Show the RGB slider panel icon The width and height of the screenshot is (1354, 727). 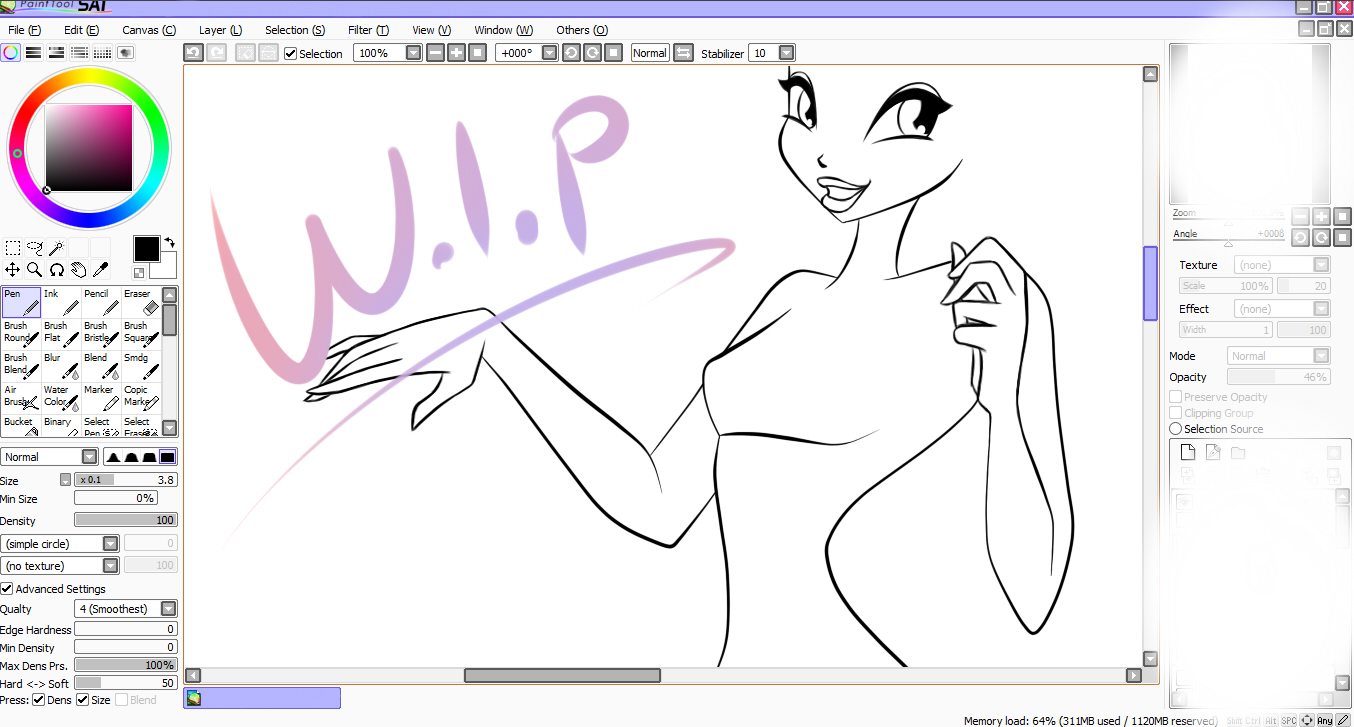[34, 53]
